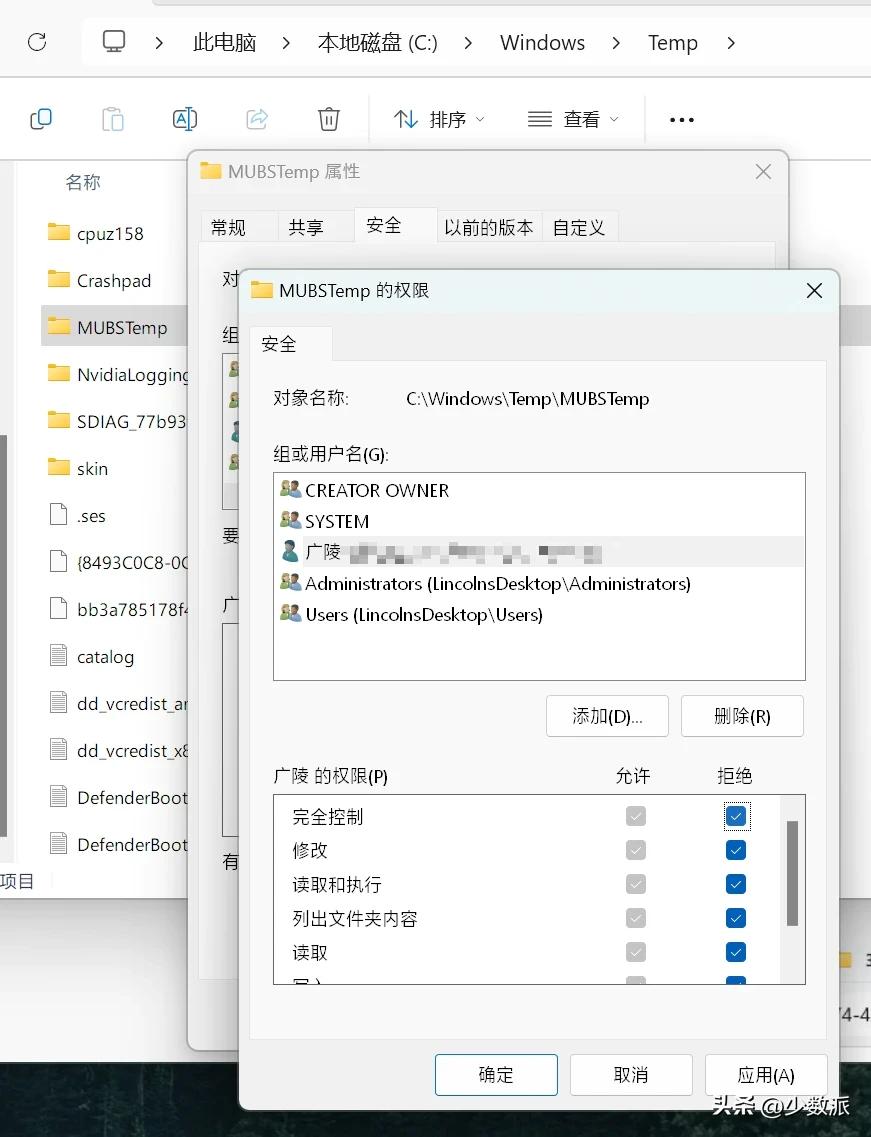The image size is (871, 1137).
Task: Click the computer monitor icon in breadcrumb
Action: pyautogui.click(x=114, y=41)
